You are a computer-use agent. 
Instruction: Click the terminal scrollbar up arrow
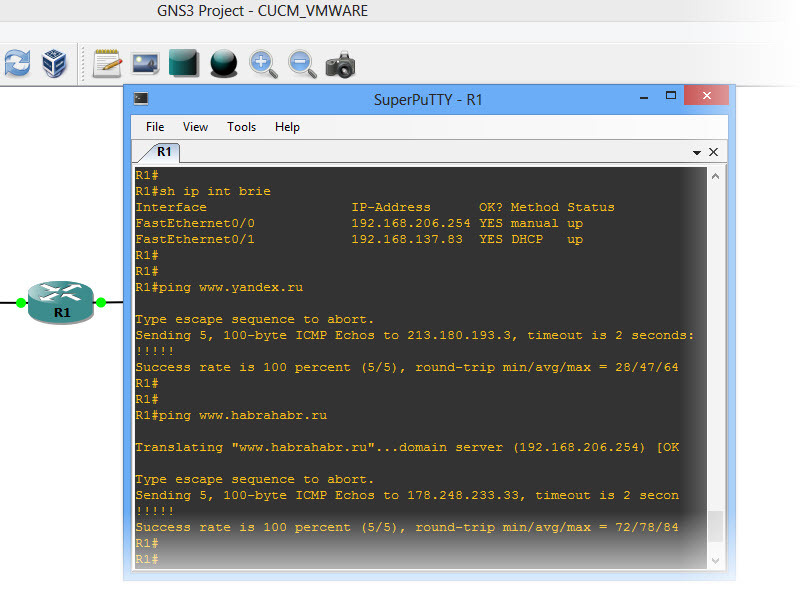tap(715, 177)
